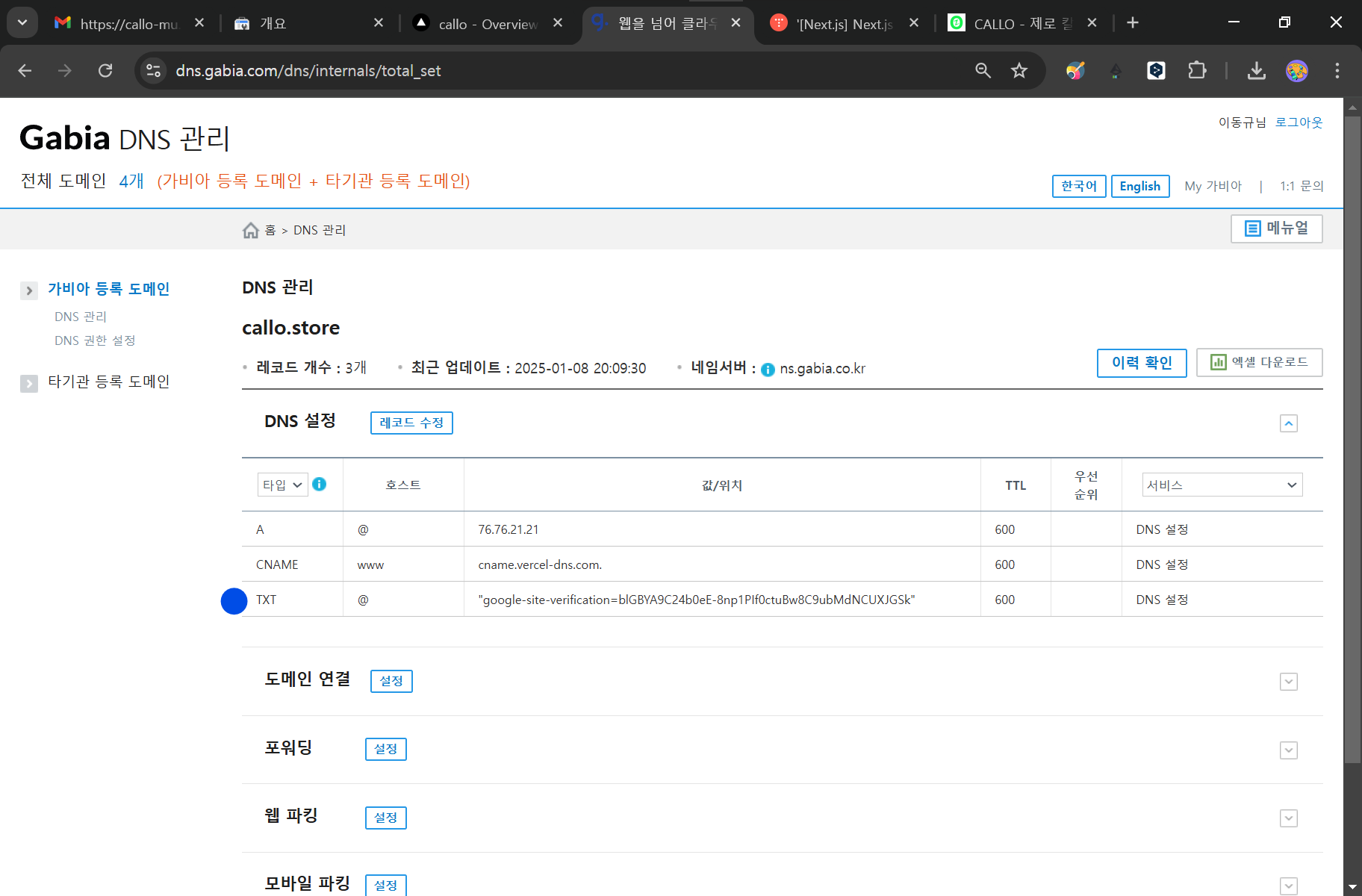This screenshot has width=1362, height=896.
Task: Expand the 웹 파킹 section
Action: tap(1289, 818)
